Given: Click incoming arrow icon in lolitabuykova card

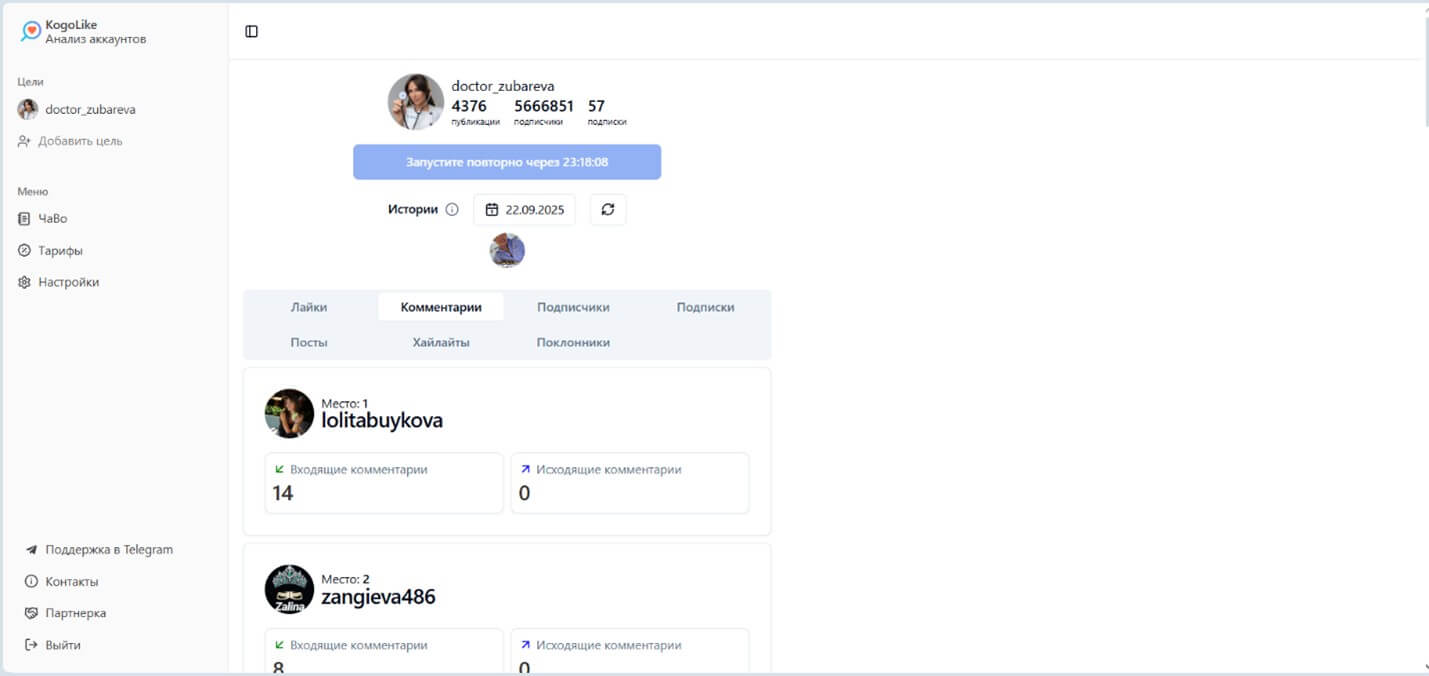Looking at the screenshot, I should pos(280,469).
